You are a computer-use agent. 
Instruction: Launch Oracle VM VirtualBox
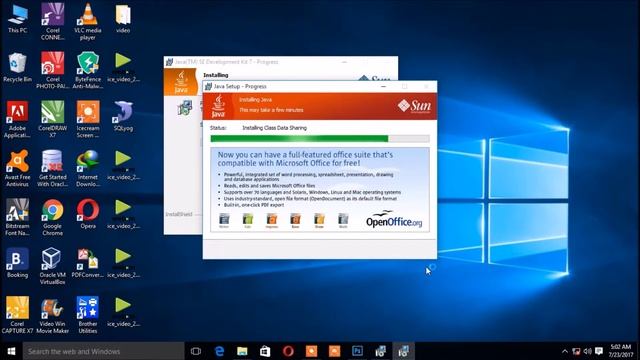click(53, 266)
